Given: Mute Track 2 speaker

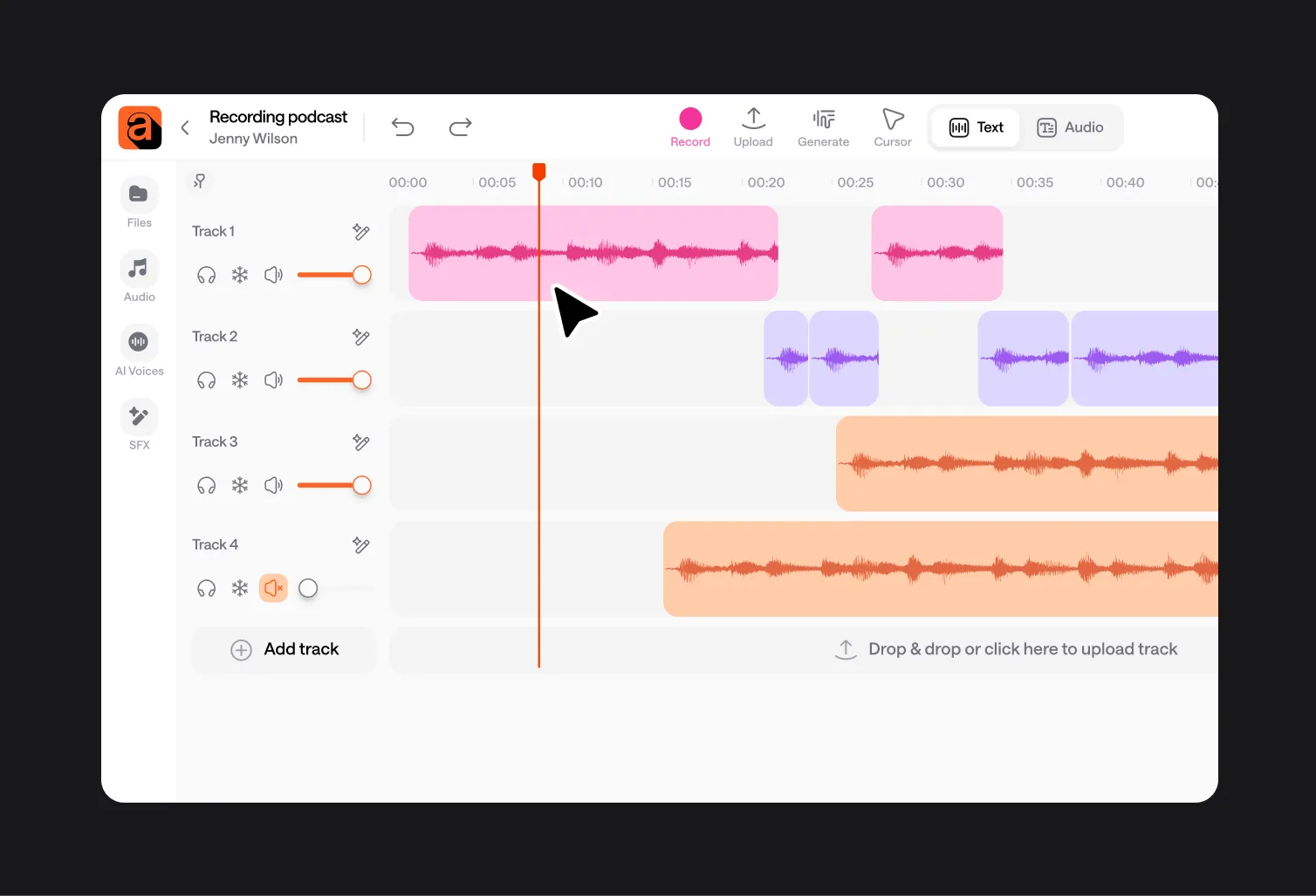Looking at the screenshot, I should coord(274,380).
